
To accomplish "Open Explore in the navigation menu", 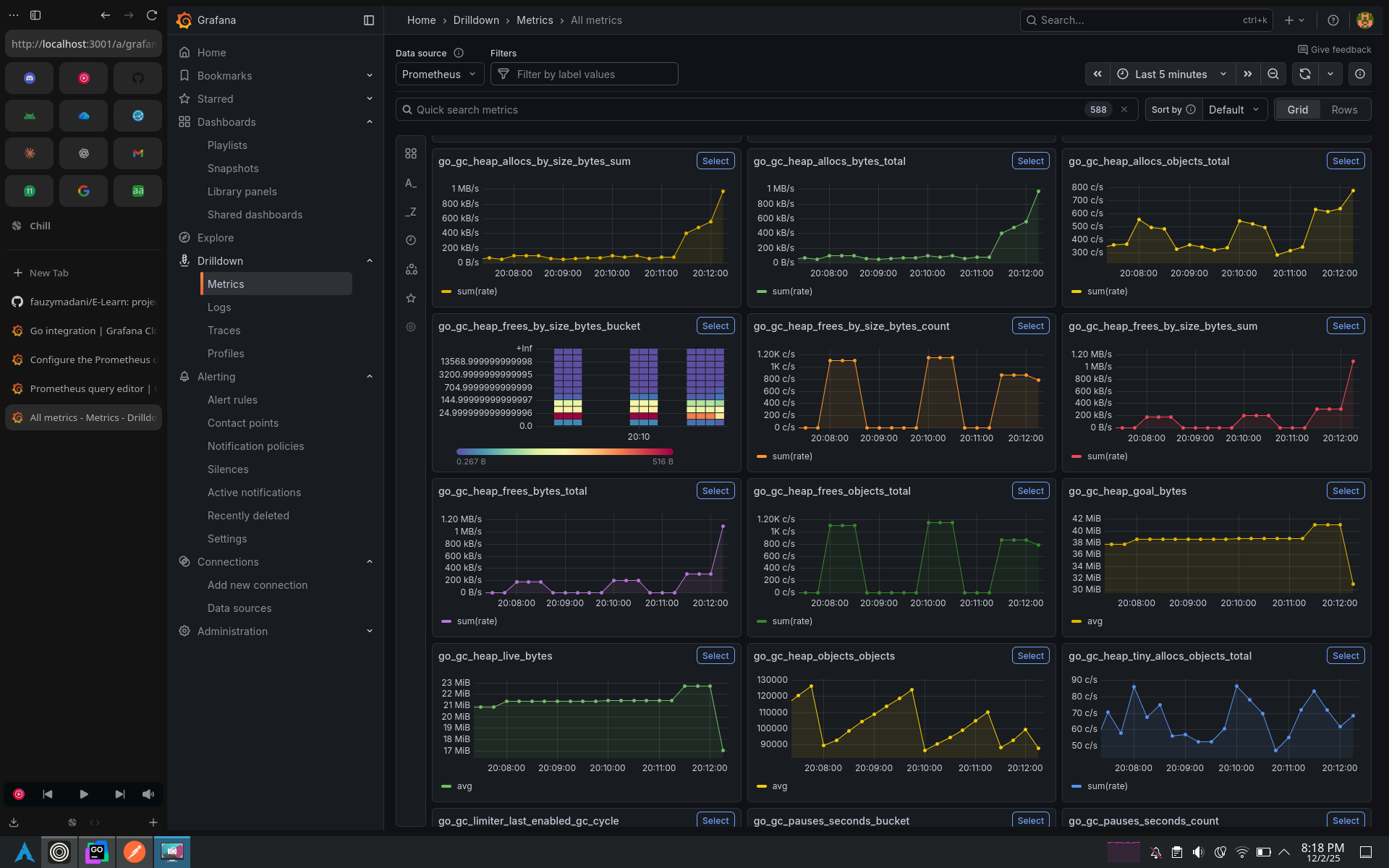I will tap(216, 238).
